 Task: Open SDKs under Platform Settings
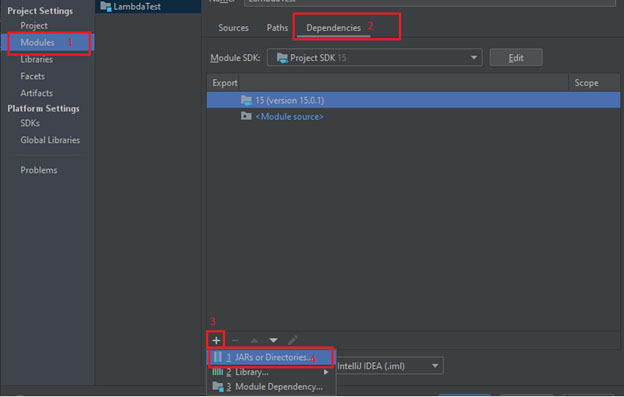tap(30, 123)
